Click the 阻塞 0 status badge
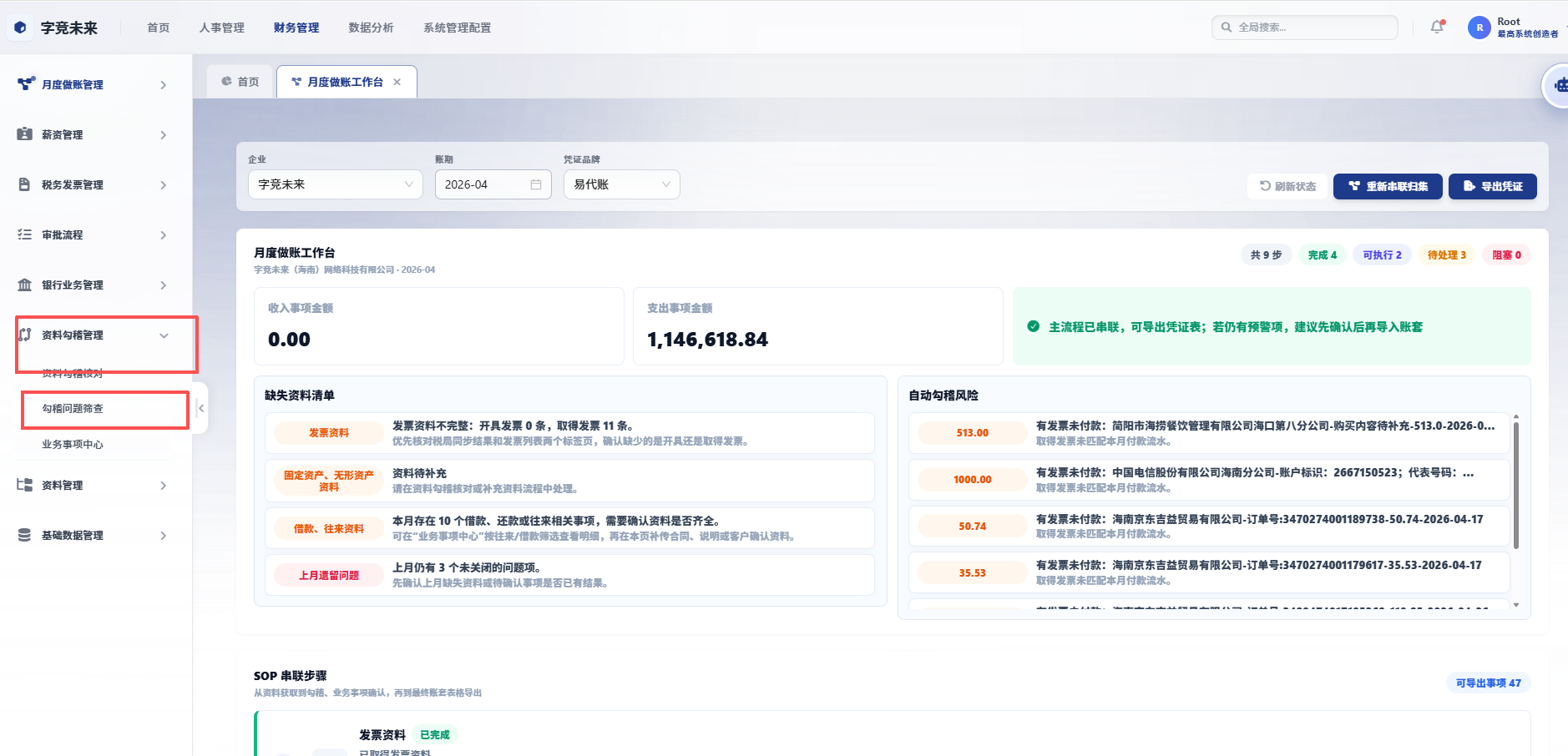The height and width of the screenshot is (756, 1568). click(x=1507, y=255)
